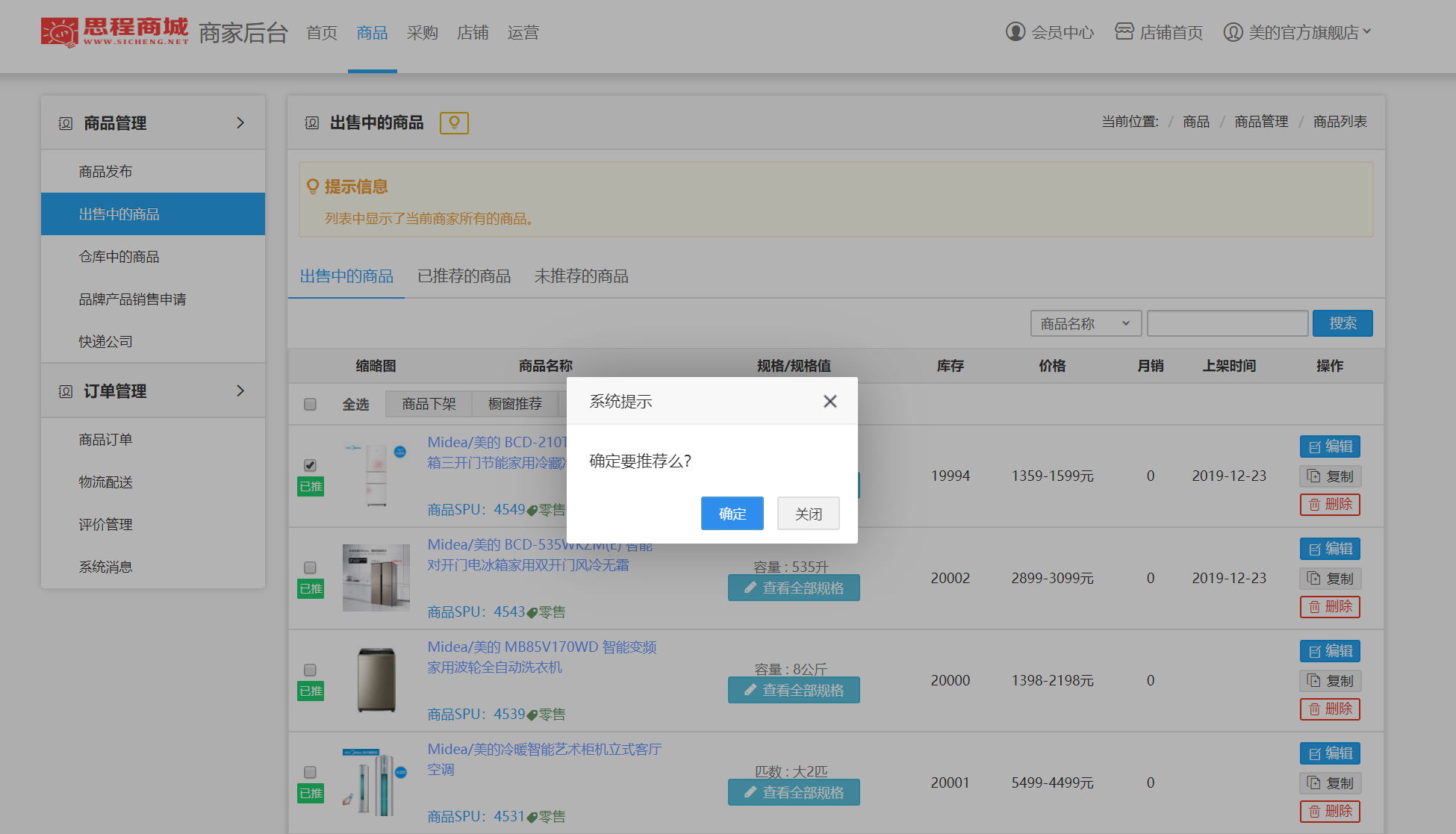Open the MB85V170WD washer thumbnail image
The height and width of the screenshot is (834, 1456).
(x=376, y=680)
